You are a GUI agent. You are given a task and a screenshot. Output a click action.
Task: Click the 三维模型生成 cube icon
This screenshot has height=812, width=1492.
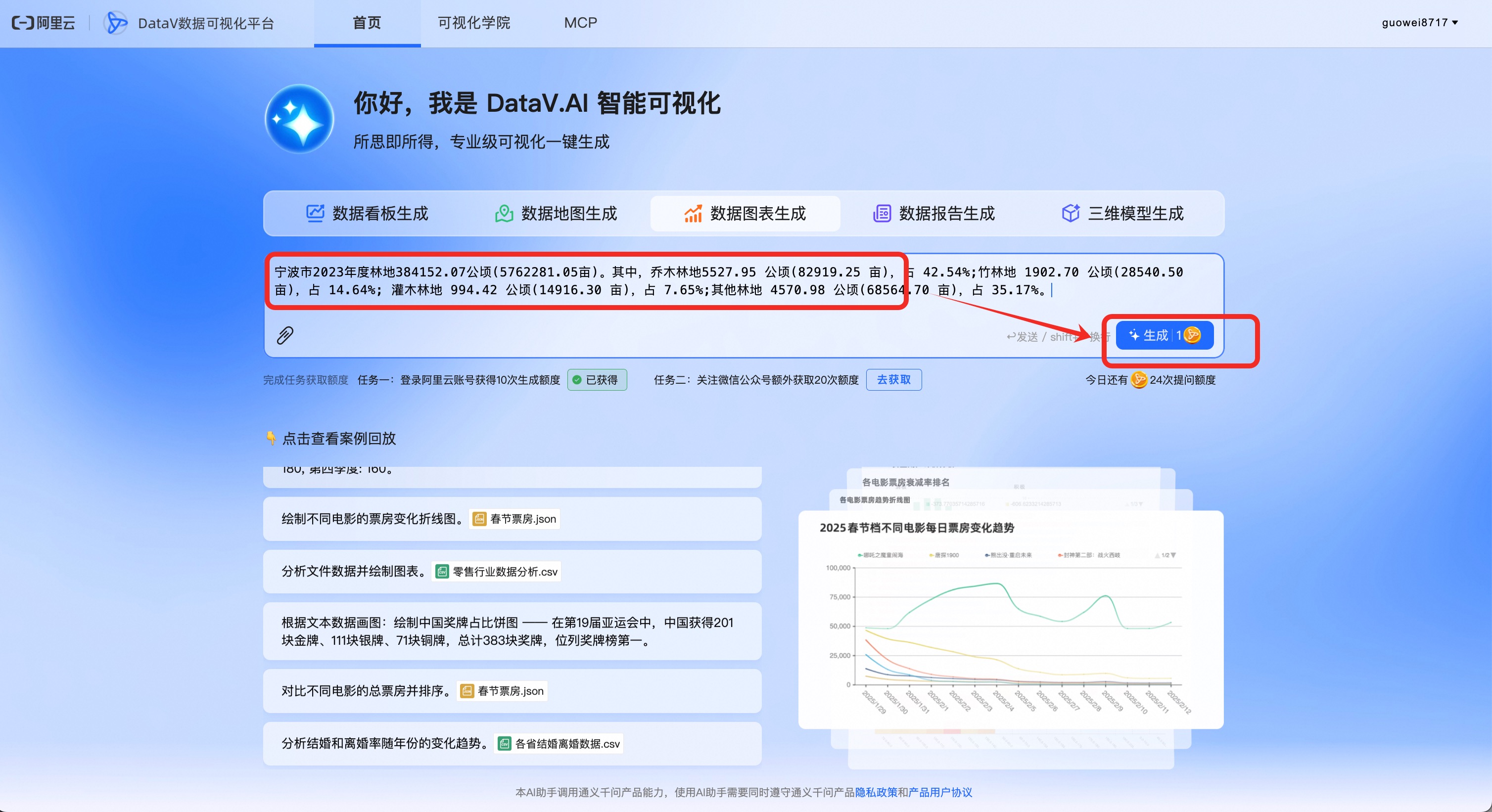[x=1071, y=213]
